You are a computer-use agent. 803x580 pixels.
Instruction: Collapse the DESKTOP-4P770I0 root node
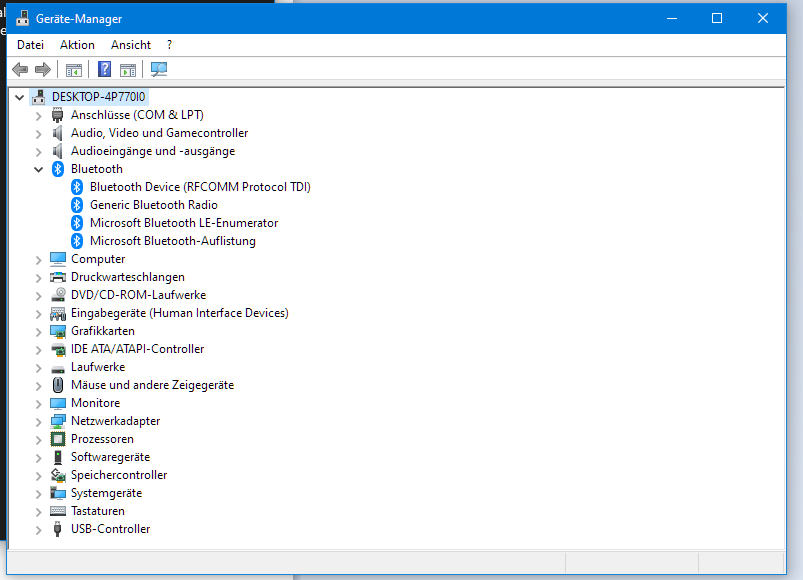click(x=19, y=97)
